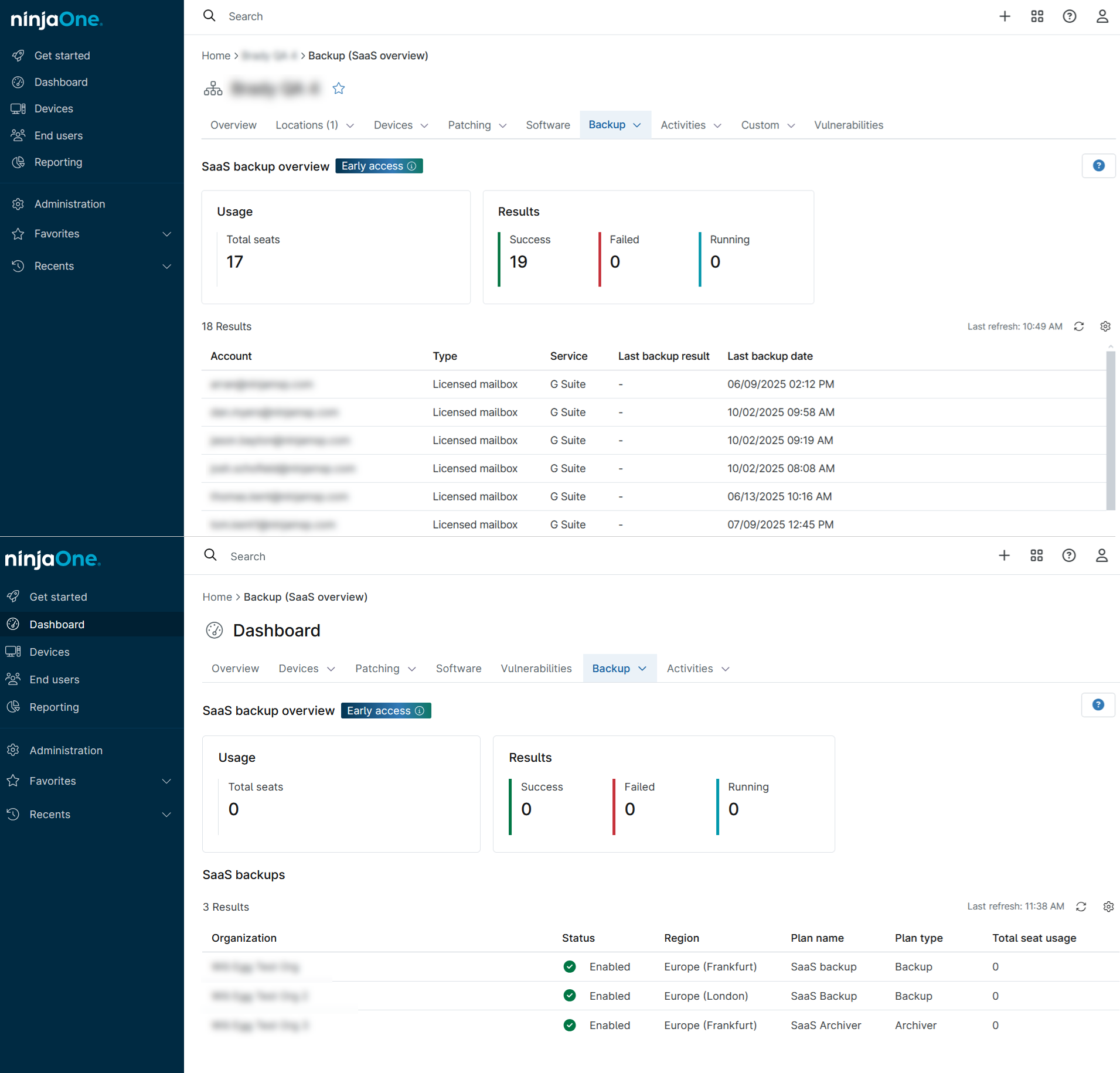The image size is (1120, 1073).
Task: Click the search magnifier icon
Action: coord(209,16)
